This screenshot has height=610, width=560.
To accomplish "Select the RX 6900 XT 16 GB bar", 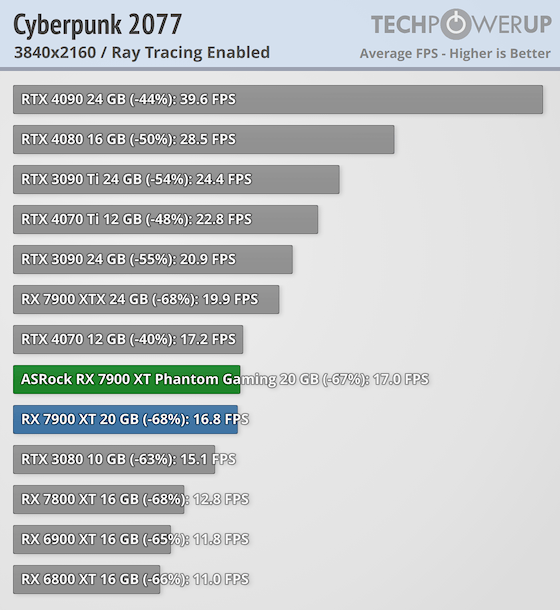I will coord(92,540).
